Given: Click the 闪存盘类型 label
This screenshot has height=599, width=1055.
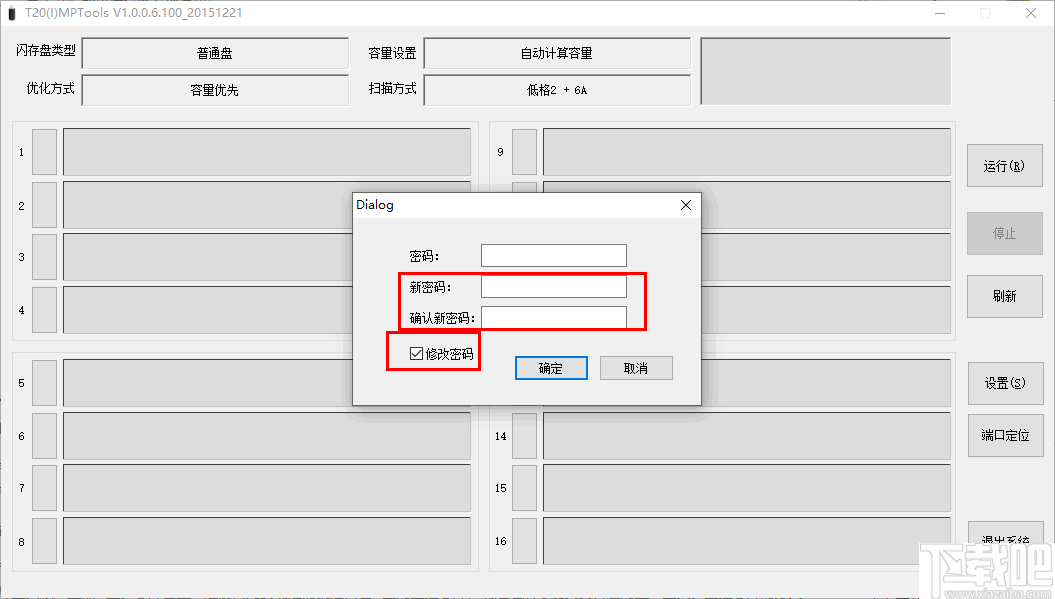Looking at the screenshot, I should (46, 50).
